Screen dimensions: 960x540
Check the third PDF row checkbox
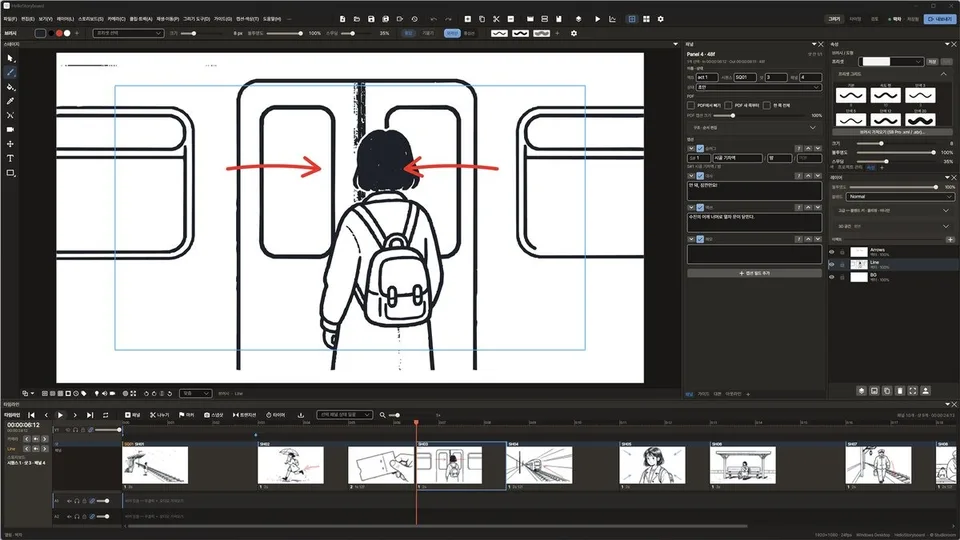coord(767,105)
